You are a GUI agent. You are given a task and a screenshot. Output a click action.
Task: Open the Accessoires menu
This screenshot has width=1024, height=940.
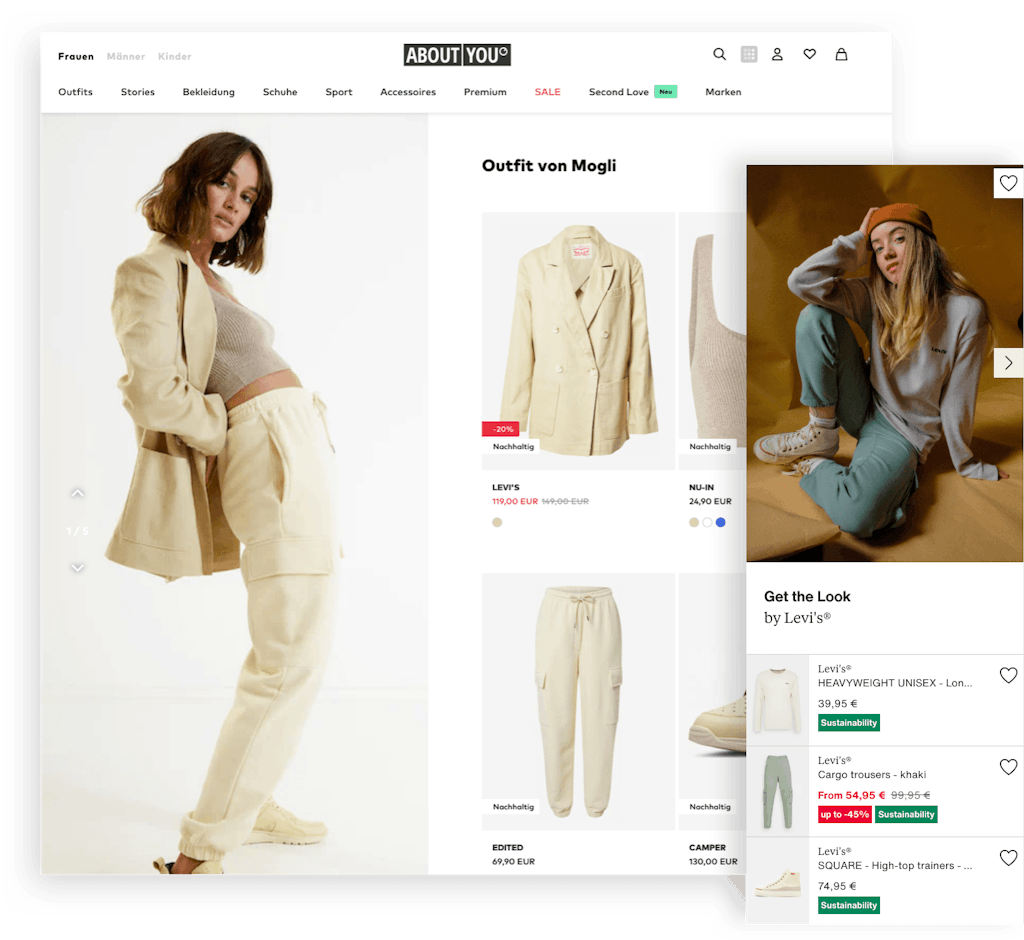click(x=408, y=92)
